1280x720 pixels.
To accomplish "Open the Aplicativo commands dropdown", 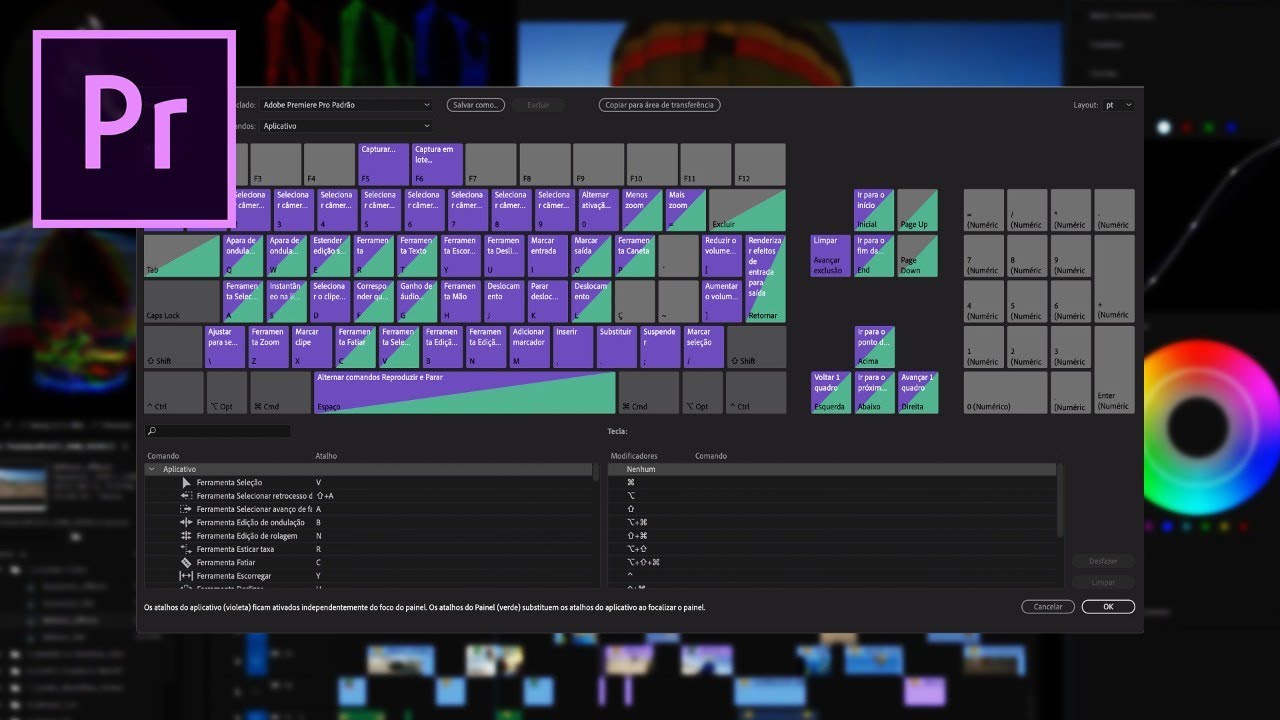I will 346,126.
